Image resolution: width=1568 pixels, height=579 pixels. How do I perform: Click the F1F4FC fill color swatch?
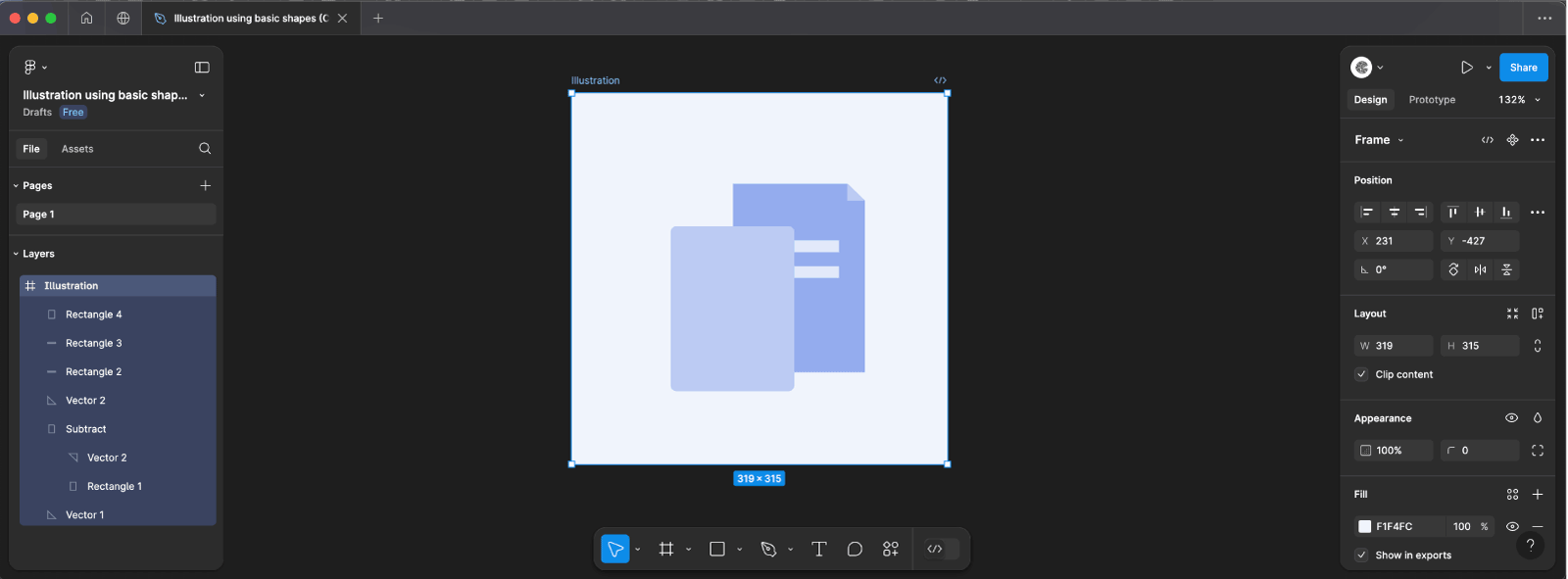[x=1364, y=526]
